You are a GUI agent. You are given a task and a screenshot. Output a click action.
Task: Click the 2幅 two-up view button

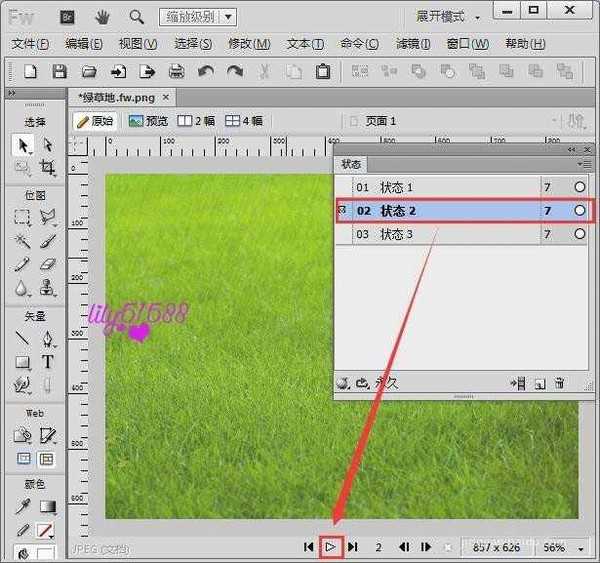point(196,121)
